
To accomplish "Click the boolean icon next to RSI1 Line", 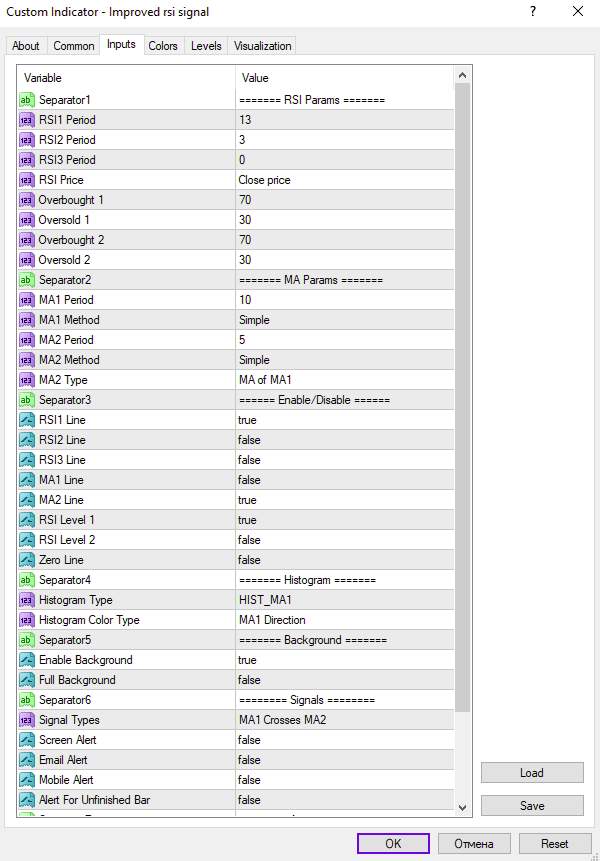I will [x=26, y=420].
